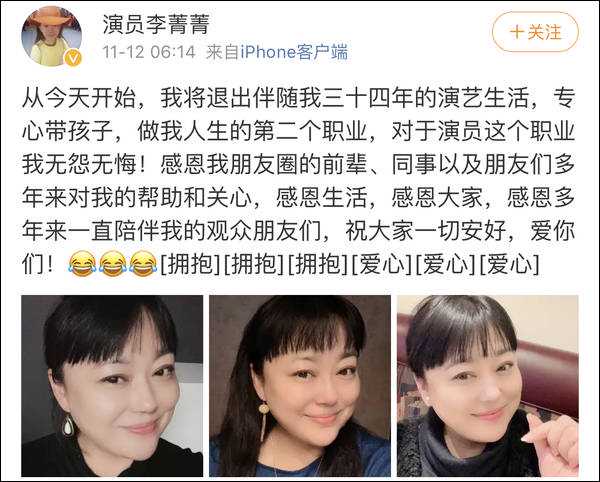Click the second [爱心] emoticon tag
Image resolution: width=600 pixels, height=482 pixels.
pyautogui.click(x=445, y=264)
